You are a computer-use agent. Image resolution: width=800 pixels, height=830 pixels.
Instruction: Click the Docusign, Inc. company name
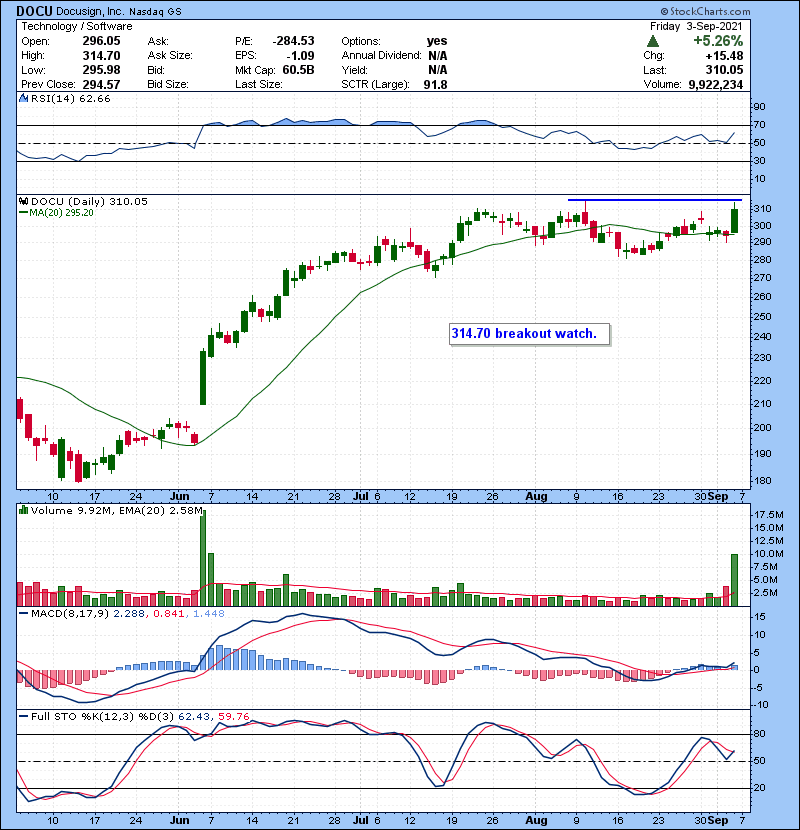coord(90,11)
